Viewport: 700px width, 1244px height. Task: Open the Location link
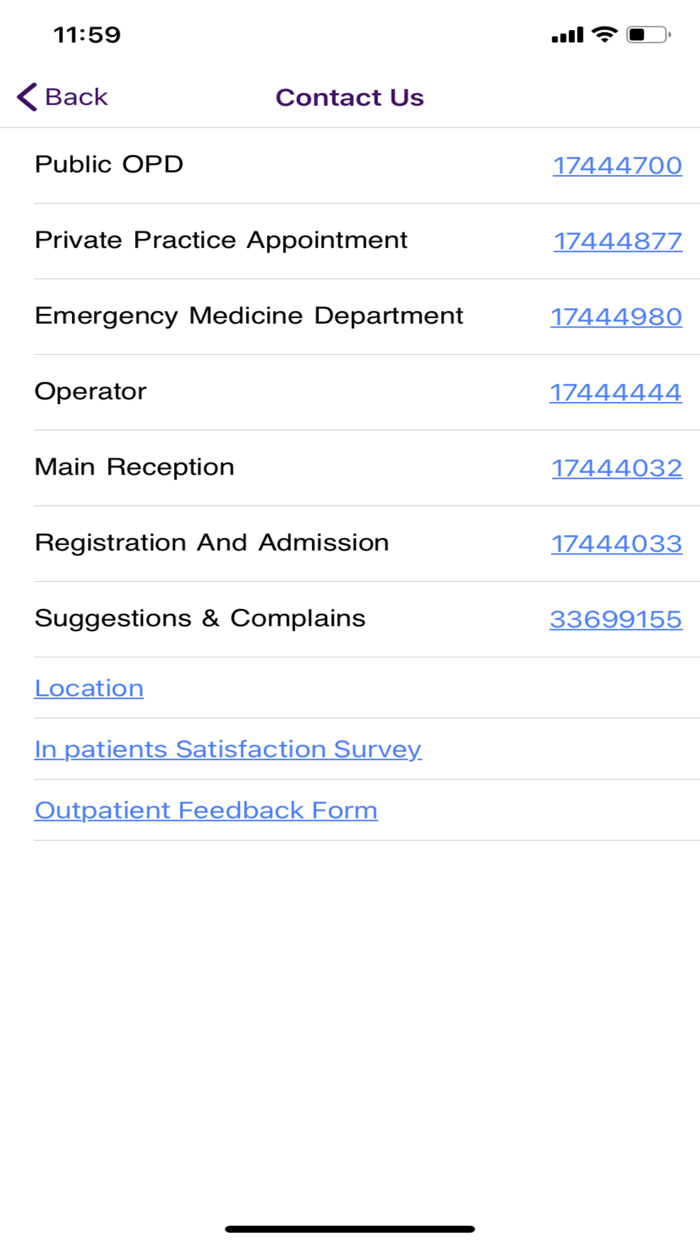tap(88, 688)
